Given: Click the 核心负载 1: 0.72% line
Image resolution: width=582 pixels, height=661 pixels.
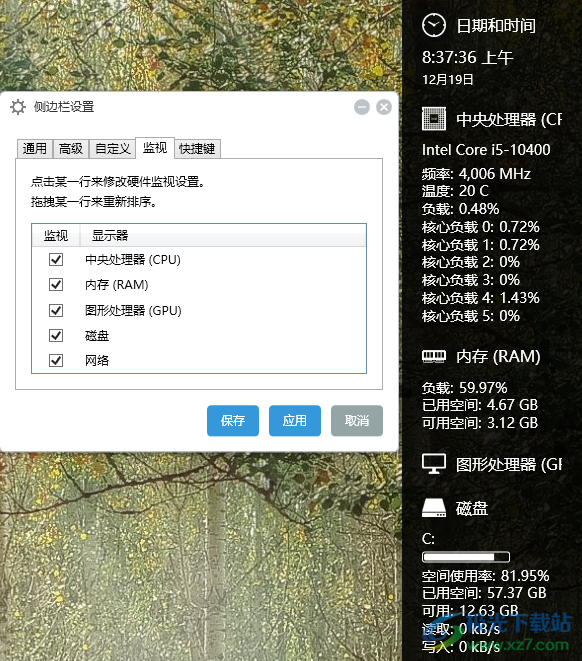Looking at the screenshot, I should coord(480,245).
